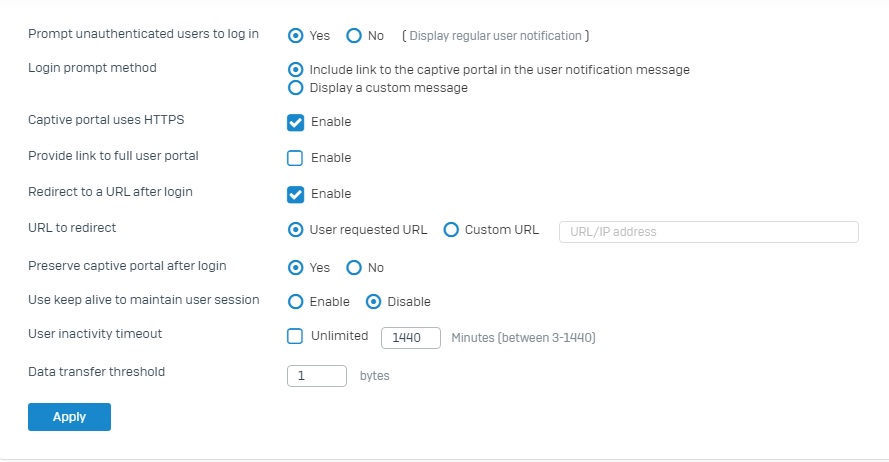This screenshot has height=462, width=889.
Task: Click the URL/IP address input field
Action: coord(709,232)
